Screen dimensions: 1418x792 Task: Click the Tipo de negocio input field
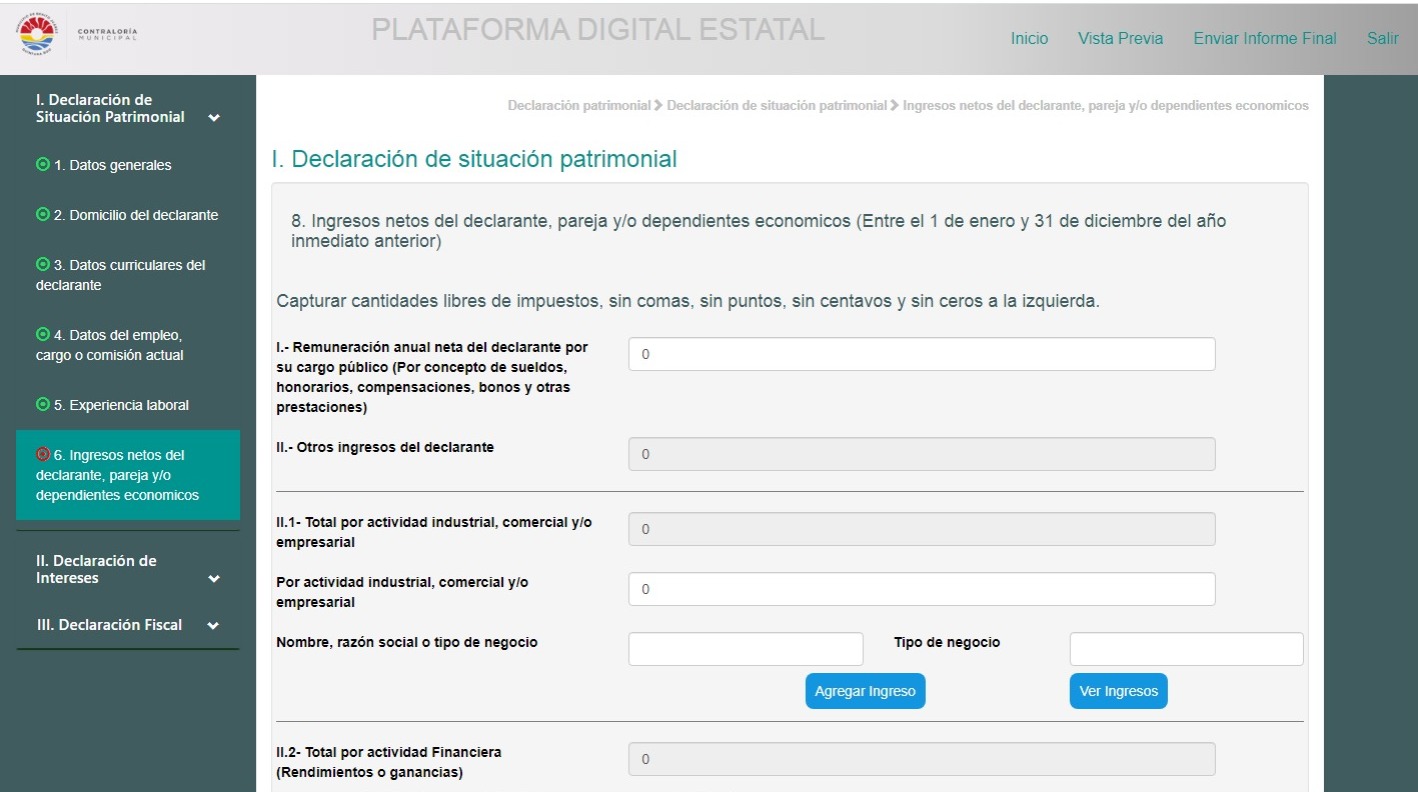(1186, 649)
